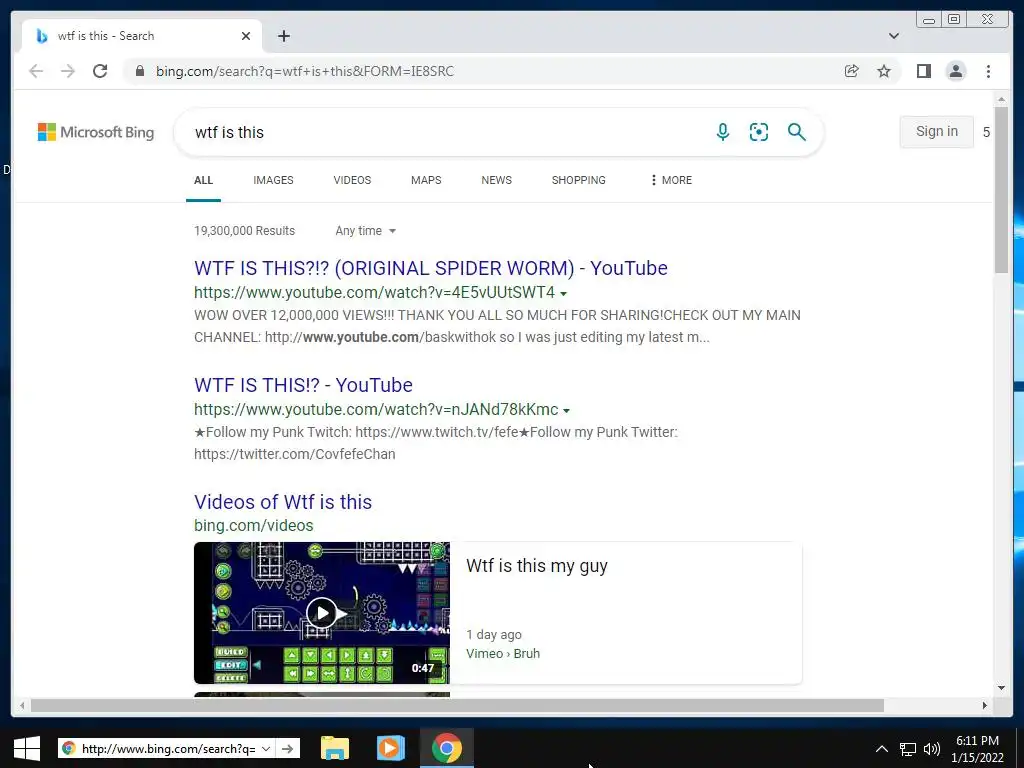This screenshot has width=1024, height=768.
Task: Click the browser back arrow
Action: click(36, 71)
